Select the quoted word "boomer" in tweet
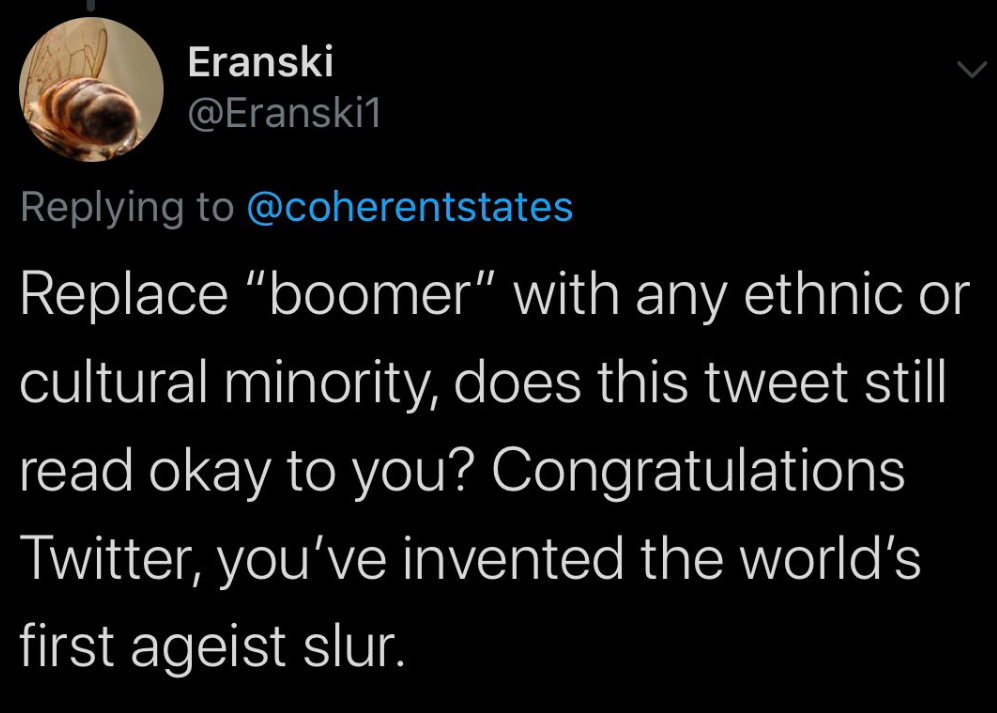The width and height of the screenshot is (997, 713). pos(369,294)
